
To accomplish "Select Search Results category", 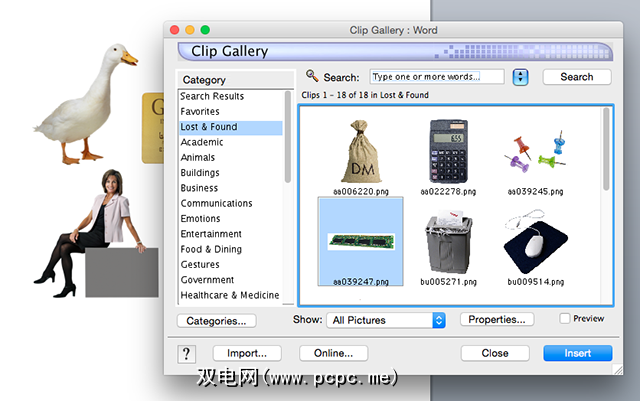I will tap(231, 96).
